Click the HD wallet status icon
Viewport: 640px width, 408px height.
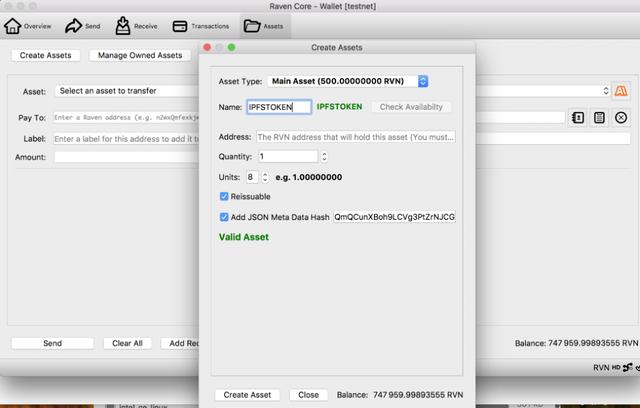tap(616, 368)
